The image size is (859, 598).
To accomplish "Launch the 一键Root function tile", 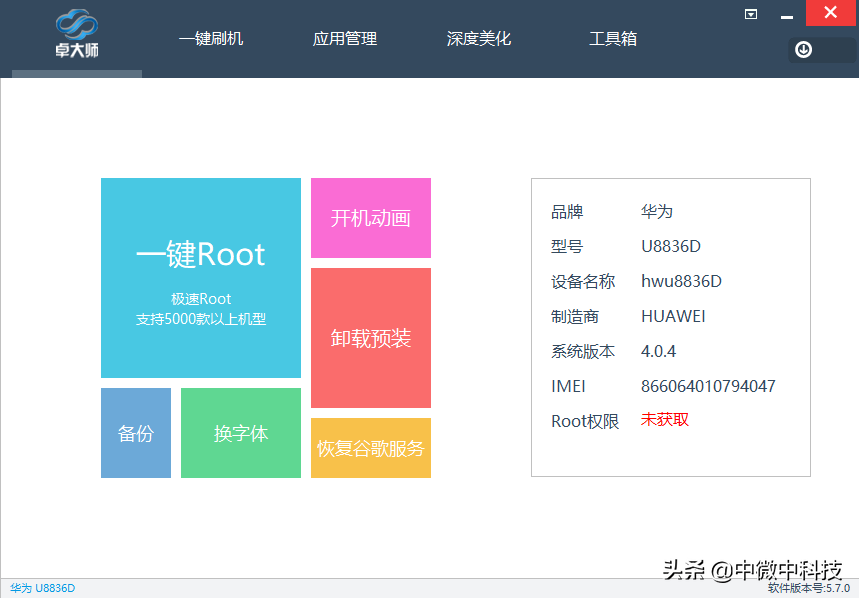I will (200, 278).
